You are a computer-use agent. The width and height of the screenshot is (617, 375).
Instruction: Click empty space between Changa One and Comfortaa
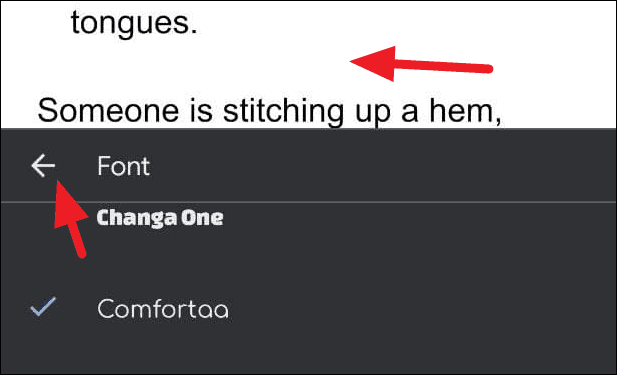point(308,264)
